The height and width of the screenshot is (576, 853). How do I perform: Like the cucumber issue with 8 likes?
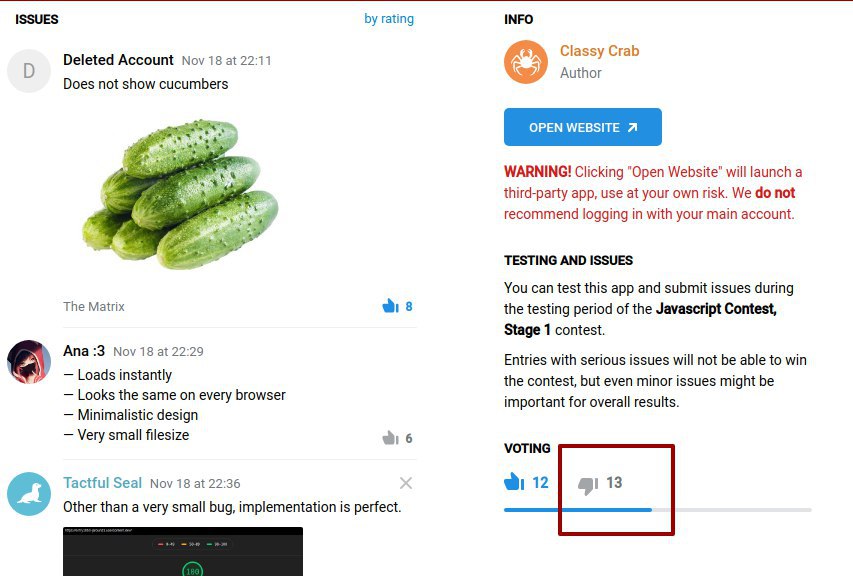pos(390,306)
